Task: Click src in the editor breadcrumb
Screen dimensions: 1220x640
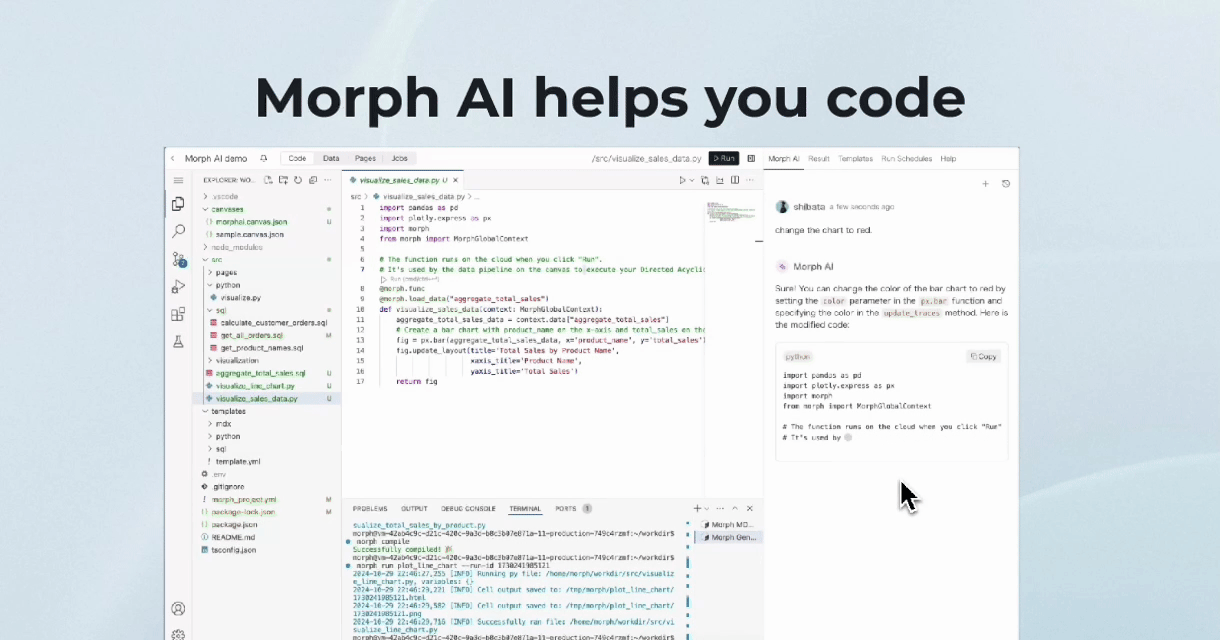Action: pos(355,197)
